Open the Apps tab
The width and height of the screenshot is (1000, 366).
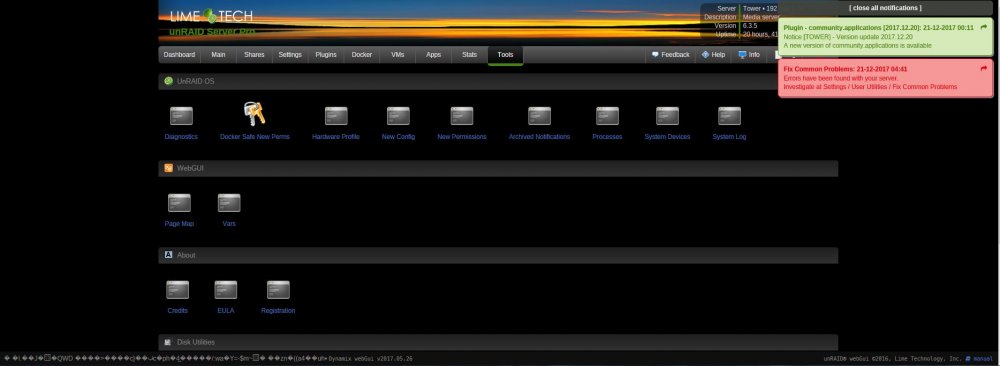point(433,55)
